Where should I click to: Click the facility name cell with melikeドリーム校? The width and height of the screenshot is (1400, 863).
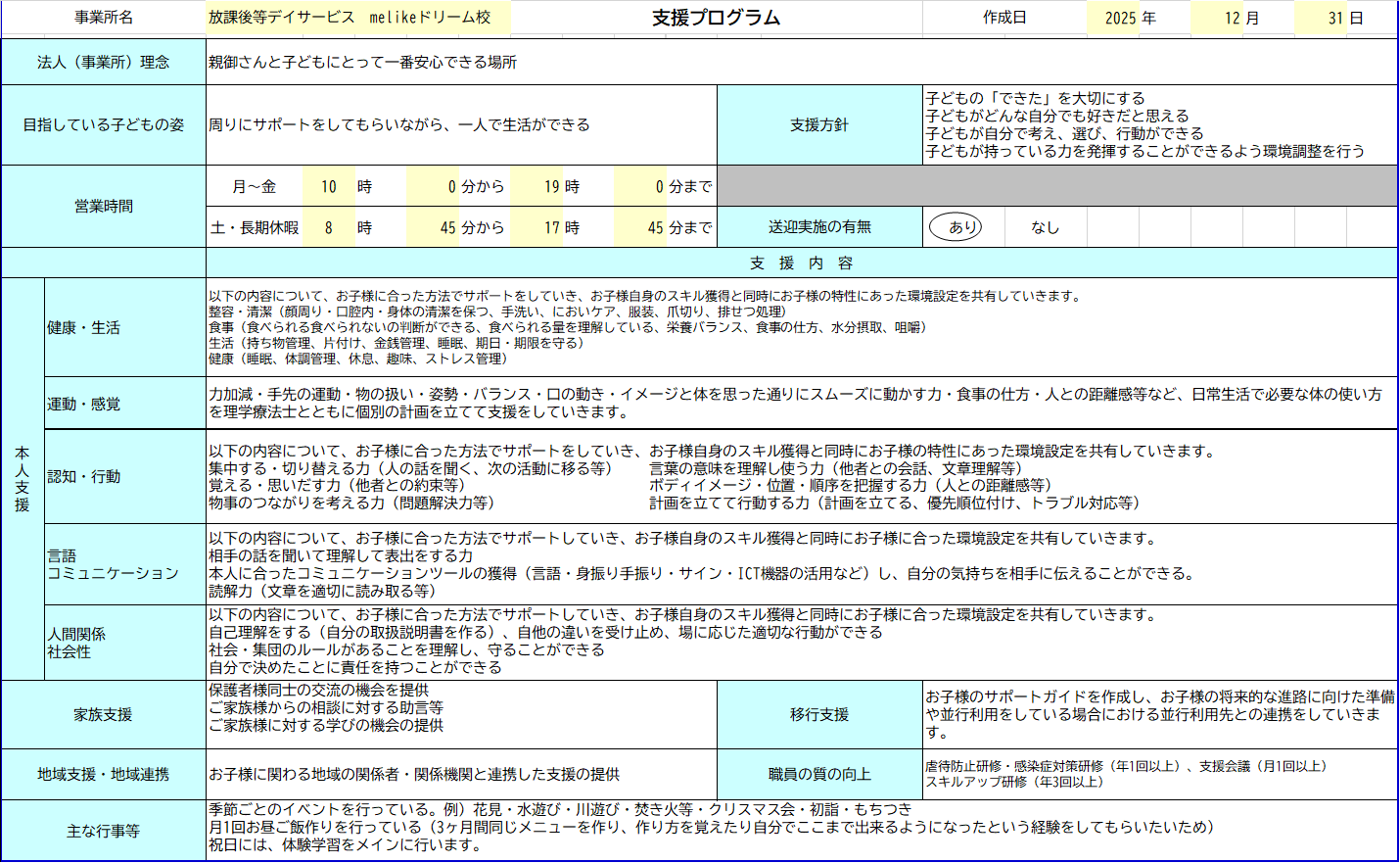pyautogui.click(x=357, y=18)
